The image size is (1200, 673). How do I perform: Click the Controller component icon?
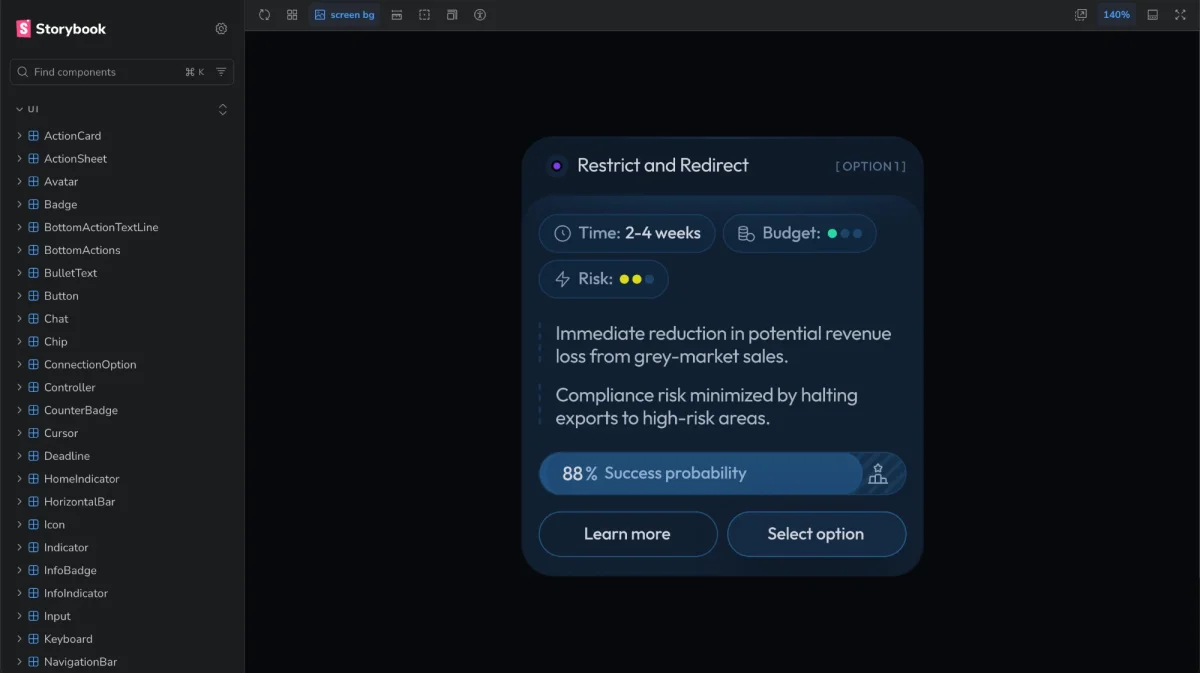34,388
